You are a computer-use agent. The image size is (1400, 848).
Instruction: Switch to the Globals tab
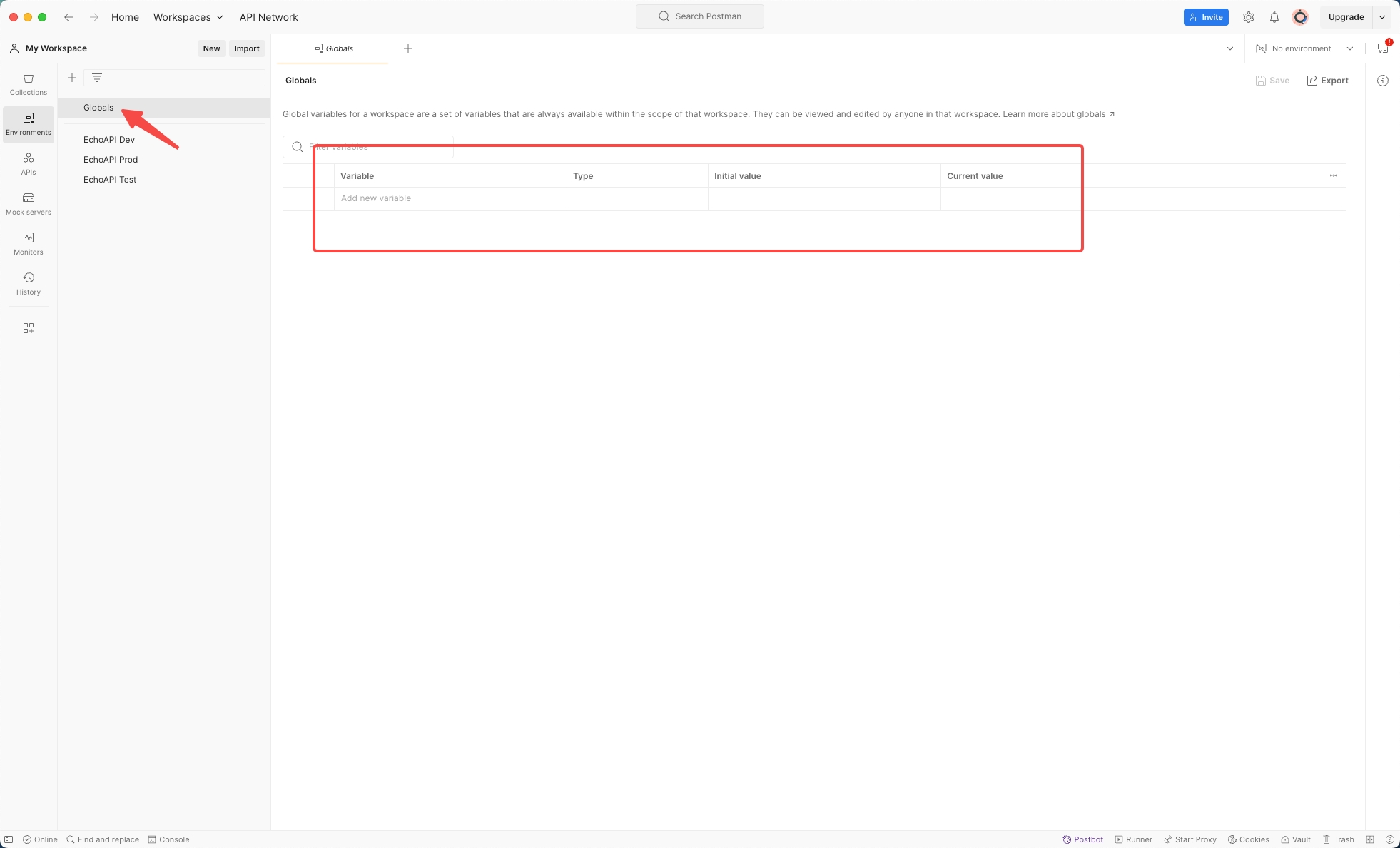click(x=333, y=48)
